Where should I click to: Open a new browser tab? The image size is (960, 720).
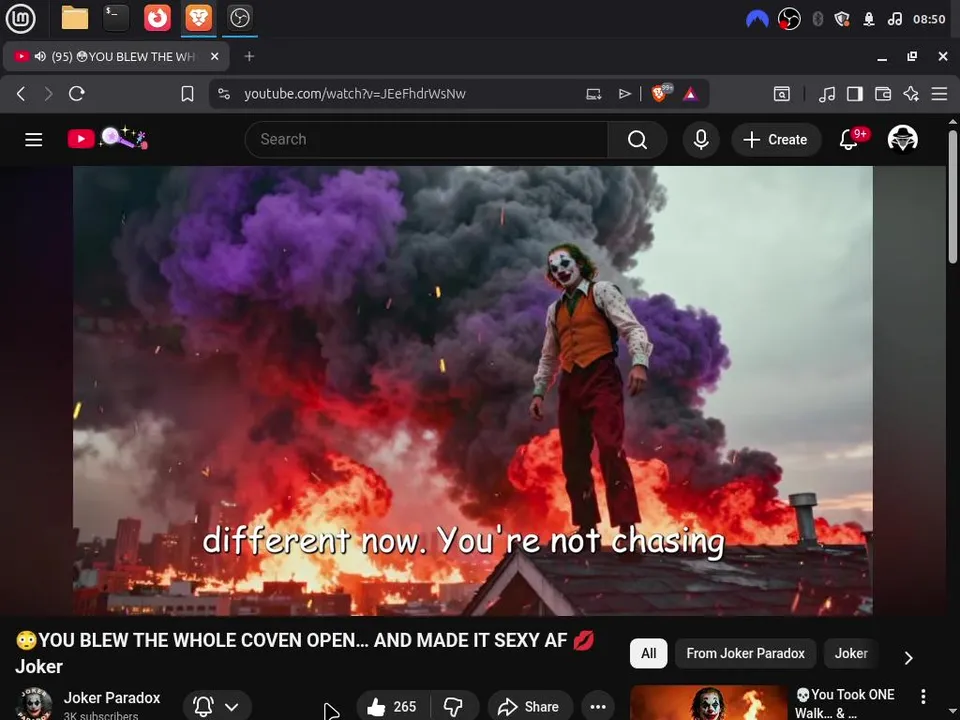(x=249, y=56)
